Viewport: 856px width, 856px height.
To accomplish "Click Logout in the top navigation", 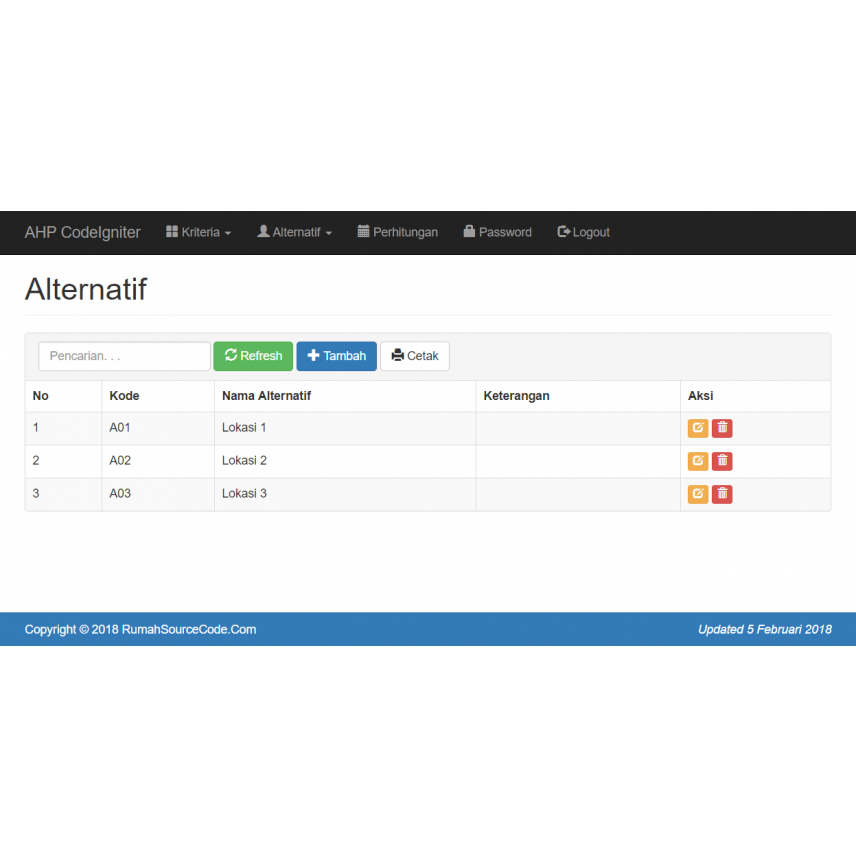I will 583,232.
